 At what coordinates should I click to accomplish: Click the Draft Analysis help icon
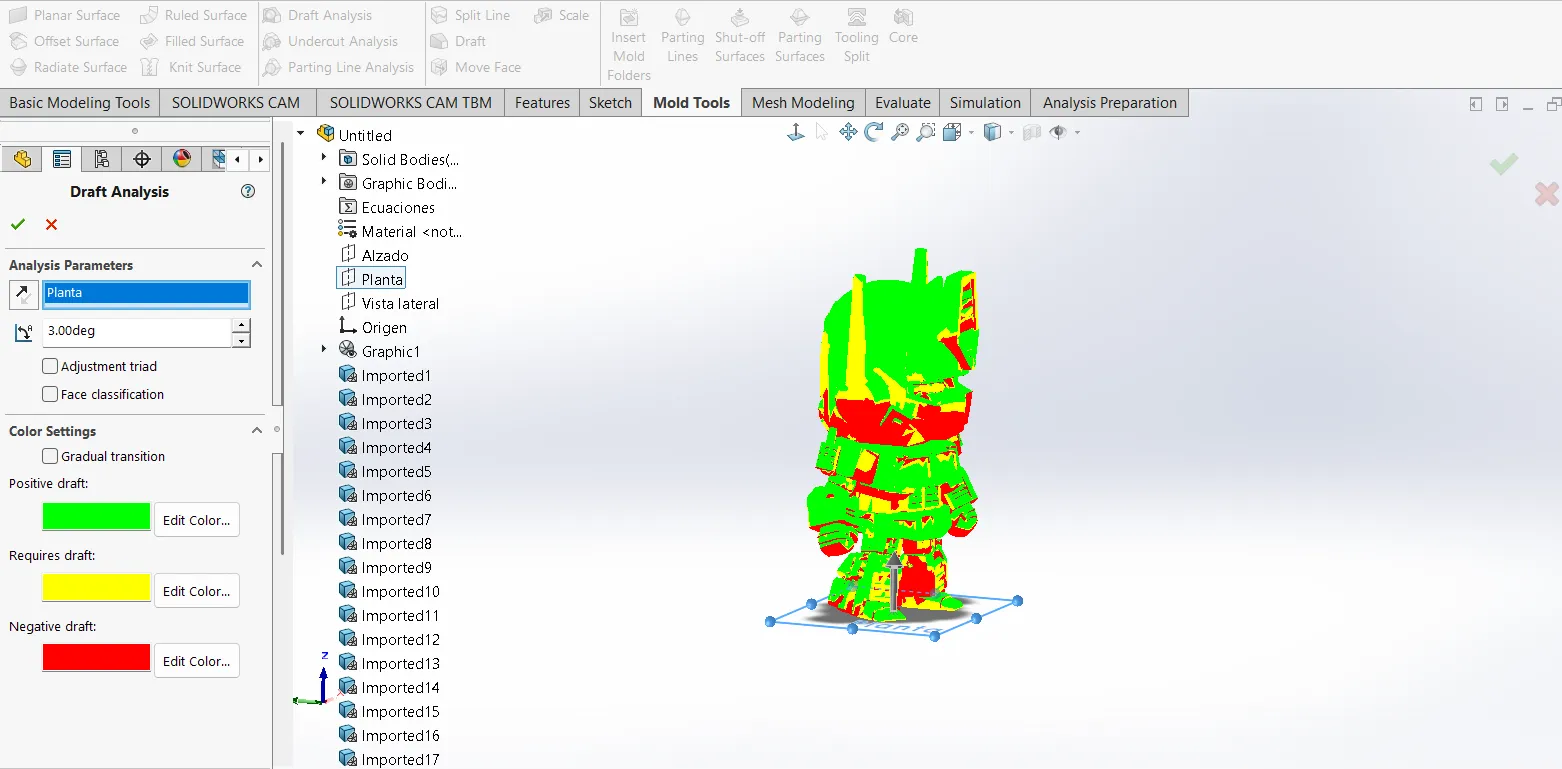point(249,191)
